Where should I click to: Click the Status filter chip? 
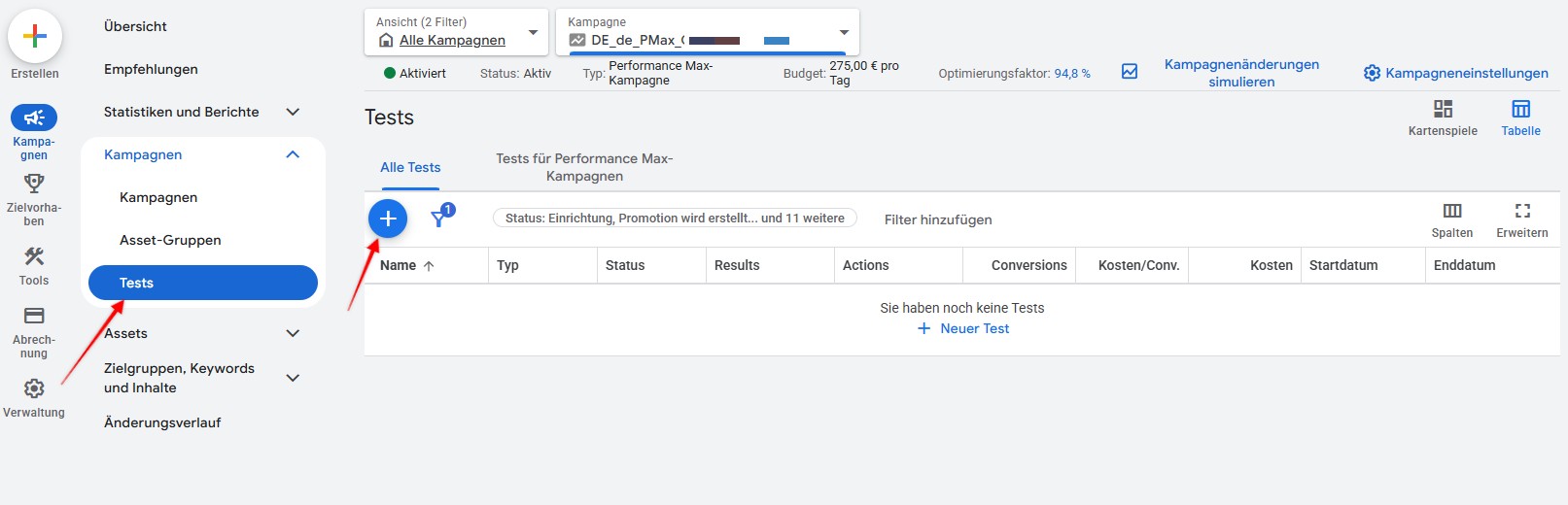pyautogui.click(x=675, y=219)
